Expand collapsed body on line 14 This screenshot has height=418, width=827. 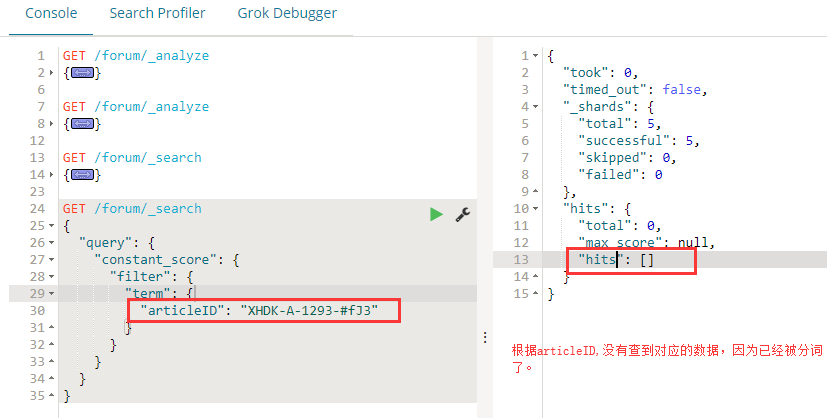[x=51, y=174]
